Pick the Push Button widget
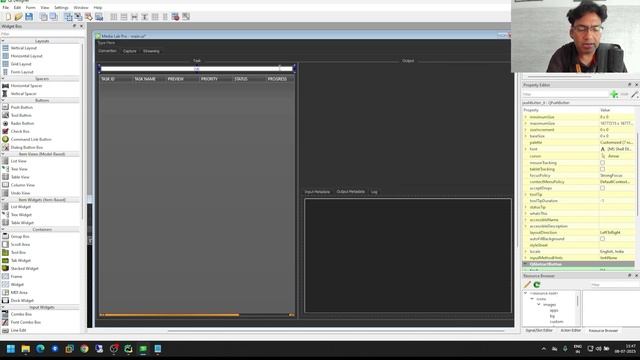The image size is (640, 360). click(x=22, y=107)
